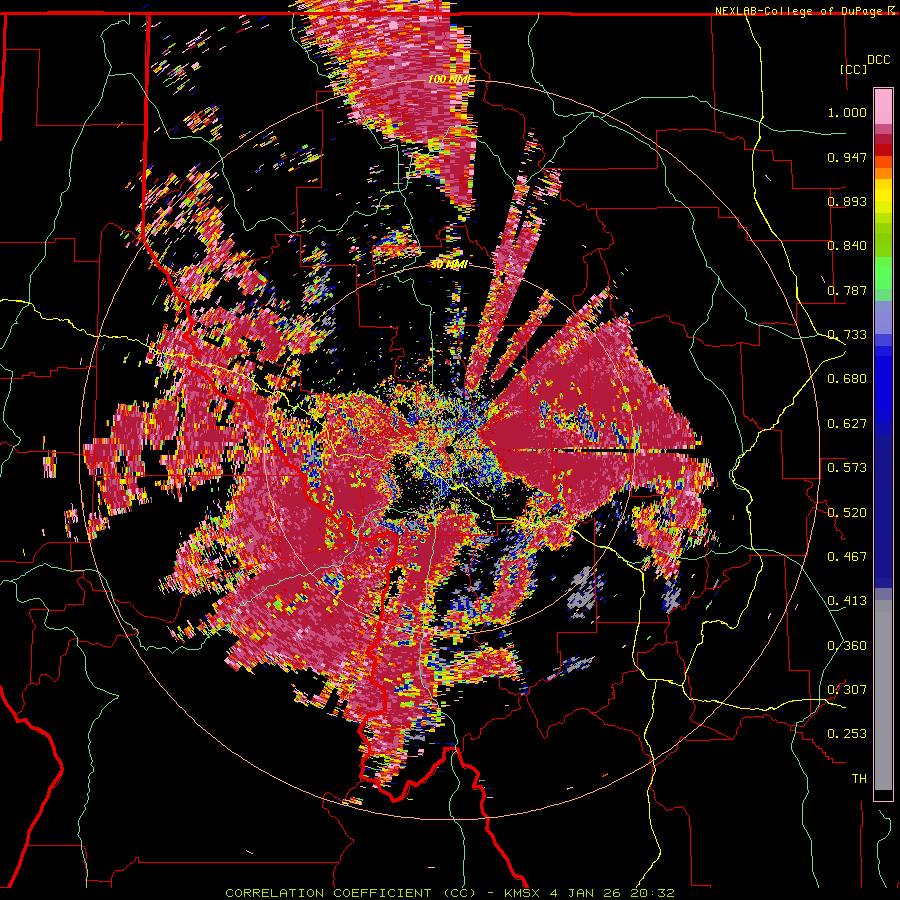Select the 0.787 scale value
Screen dimensions: 900x900
[847, 290]
